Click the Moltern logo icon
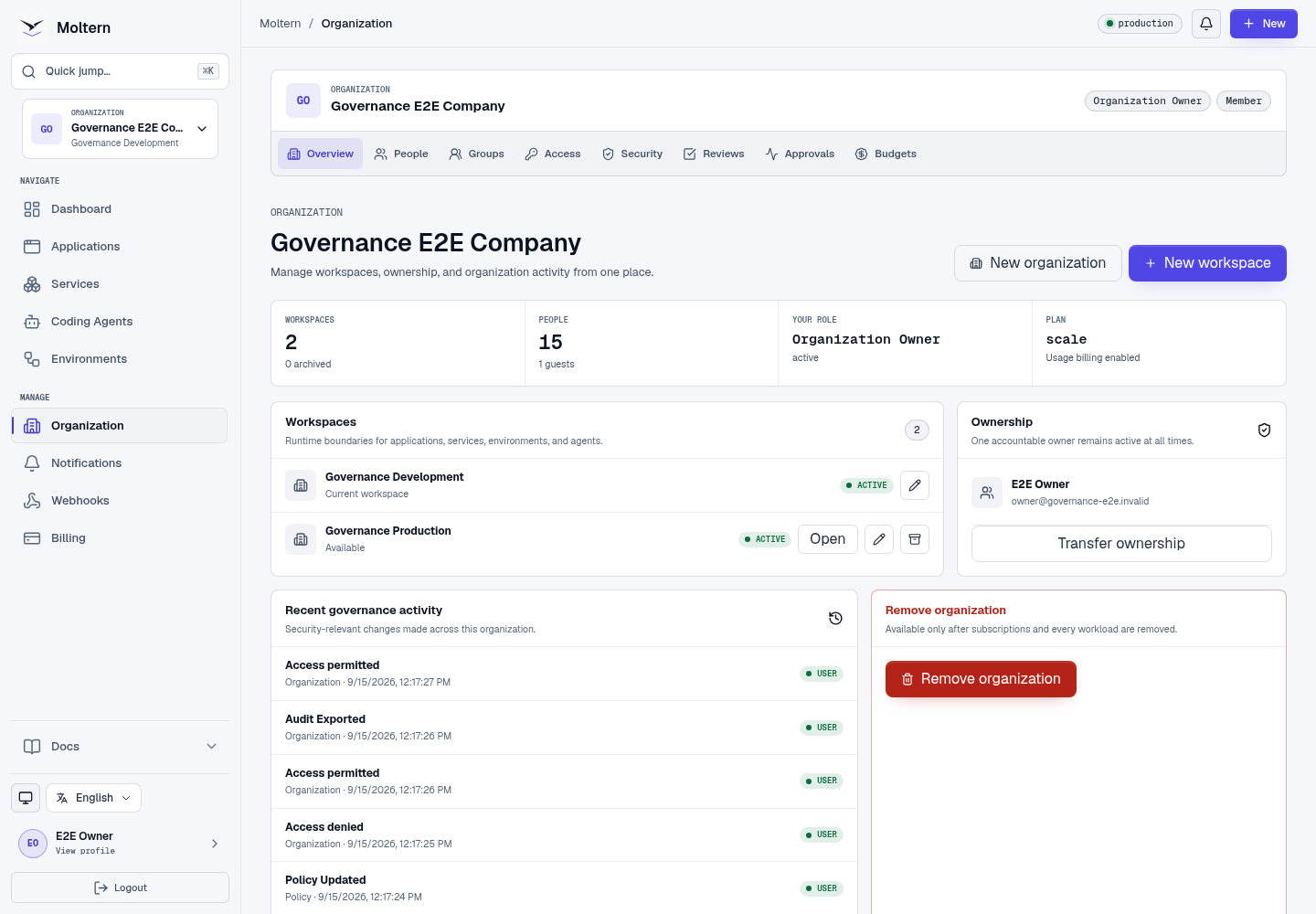The image size is (1316, 914). [x=32, y=27]
